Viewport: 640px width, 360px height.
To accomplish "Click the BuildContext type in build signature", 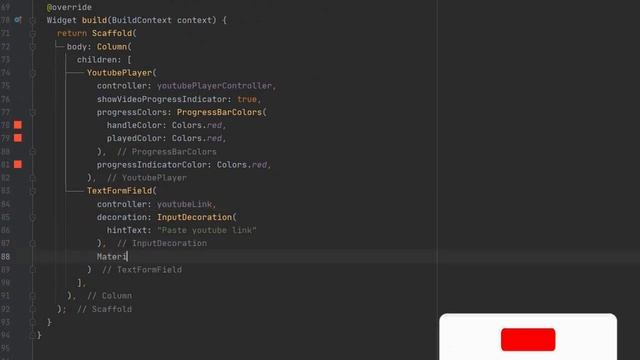I will 142,20.
